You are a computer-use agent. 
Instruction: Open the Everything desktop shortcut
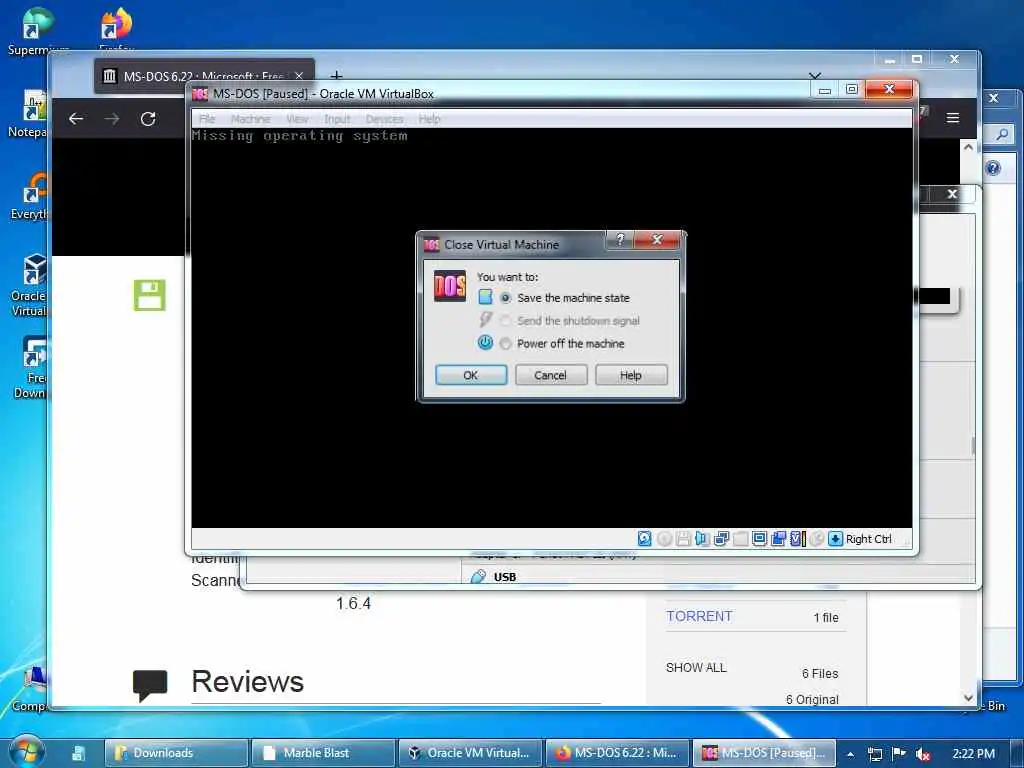29,196
